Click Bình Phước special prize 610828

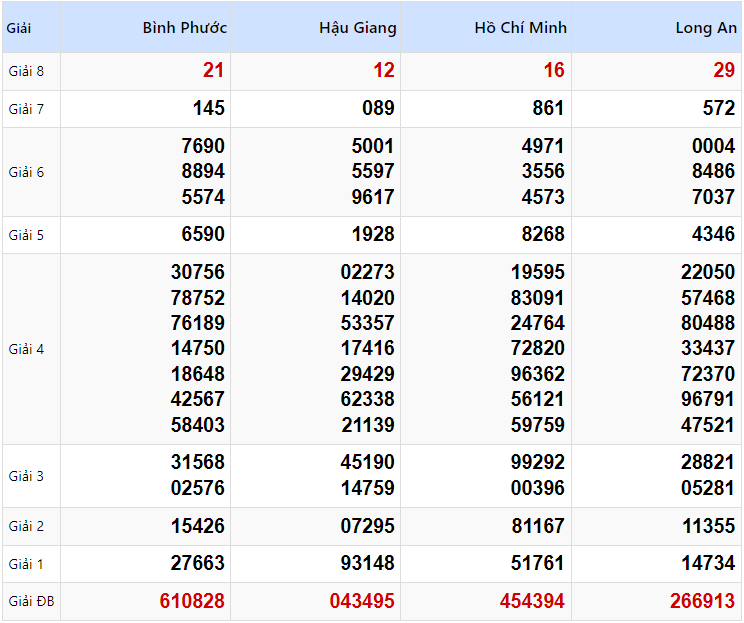192,601
